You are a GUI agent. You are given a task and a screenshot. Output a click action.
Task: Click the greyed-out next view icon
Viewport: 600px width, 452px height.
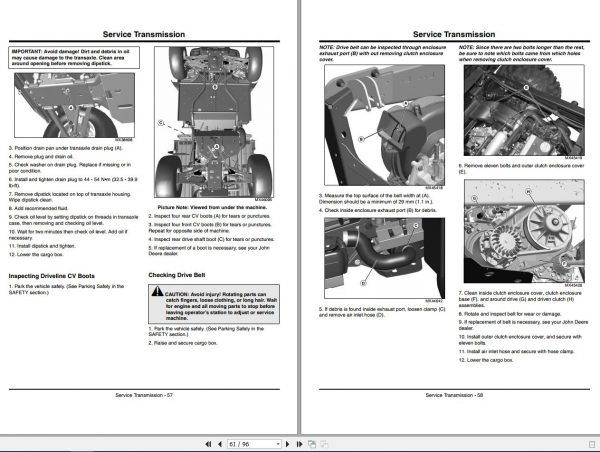coord(324,444)
